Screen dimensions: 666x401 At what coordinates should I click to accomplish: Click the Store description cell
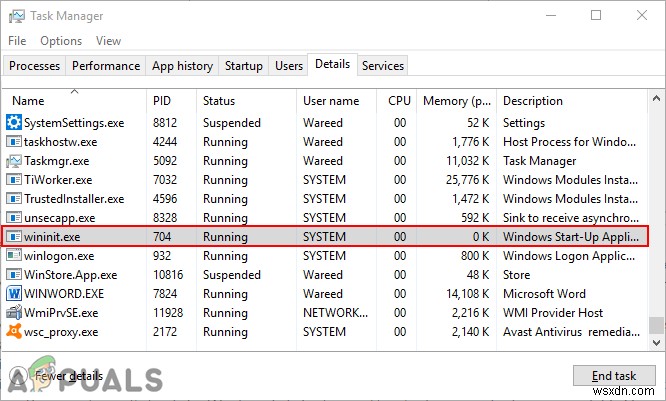(516, 274)
